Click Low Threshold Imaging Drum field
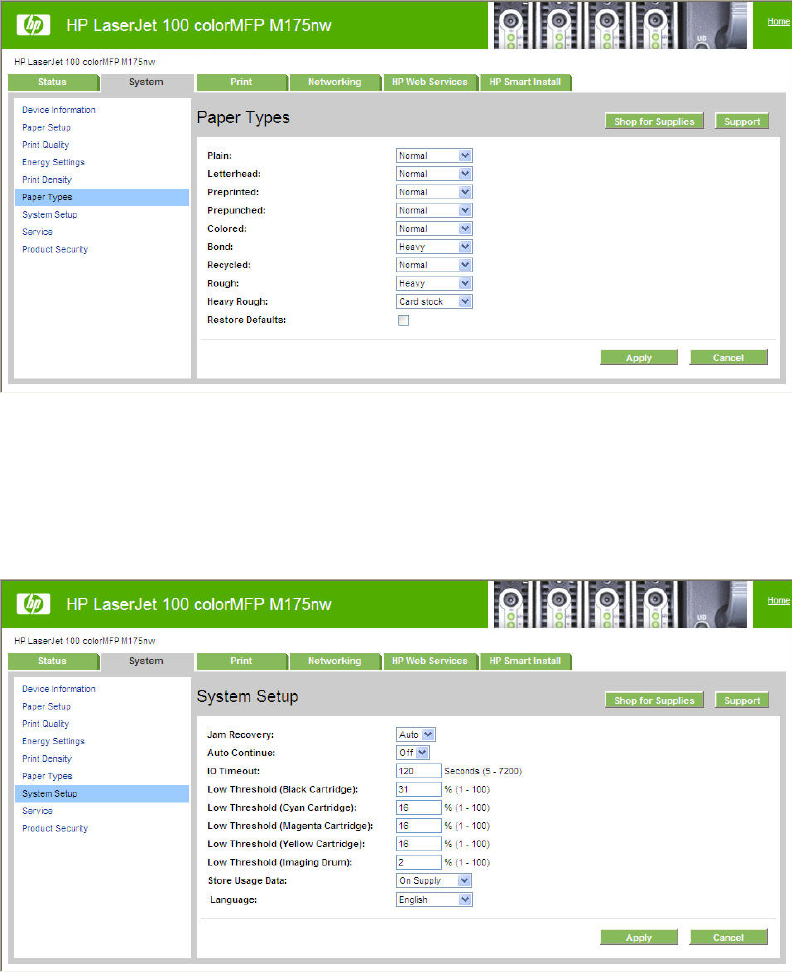This screenshot has height=972, width=793. 419,862
